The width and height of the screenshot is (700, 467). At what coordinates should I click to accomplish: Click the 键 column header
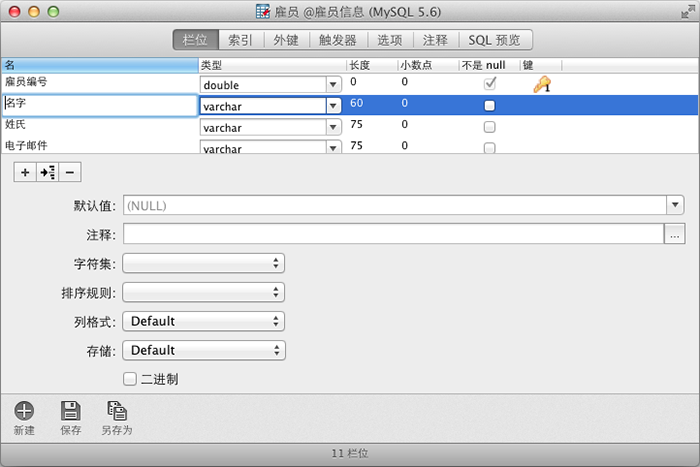click(541, 65)
